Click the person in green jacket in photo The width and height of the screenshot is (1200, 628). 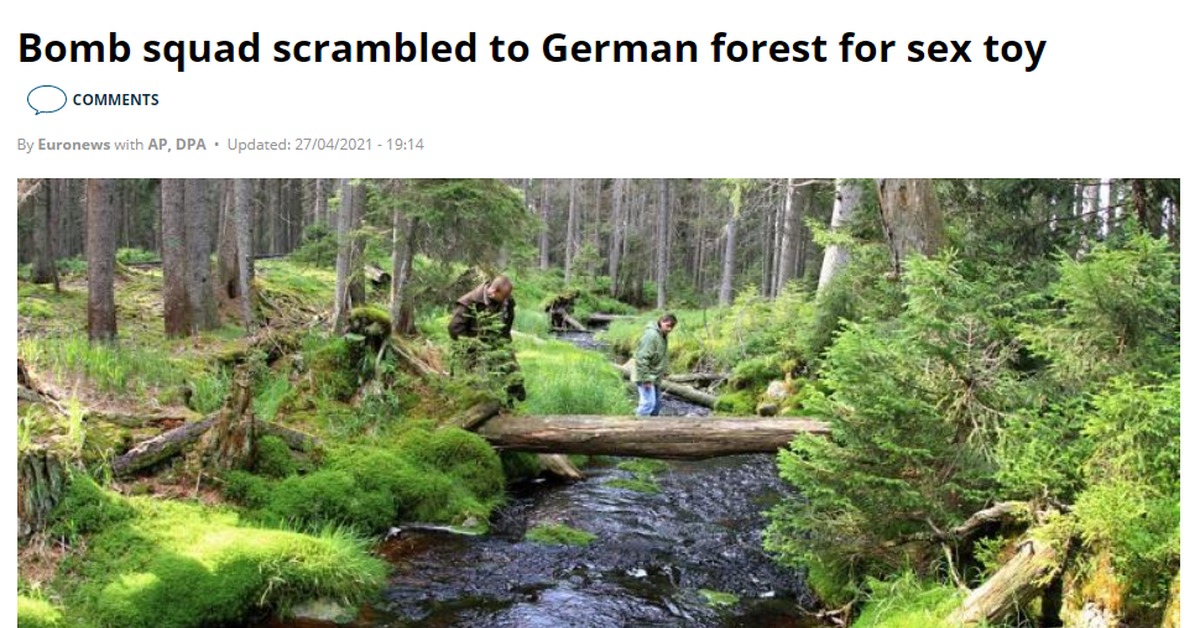click(x=653, y=364)
